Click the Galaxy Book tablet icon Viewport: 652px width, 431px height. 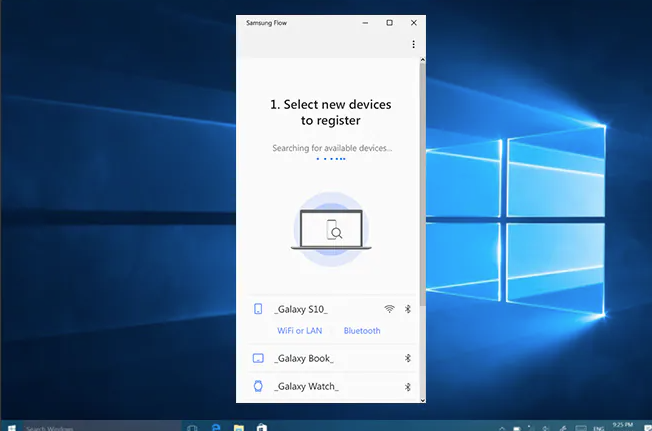click(x=258, y=358)
